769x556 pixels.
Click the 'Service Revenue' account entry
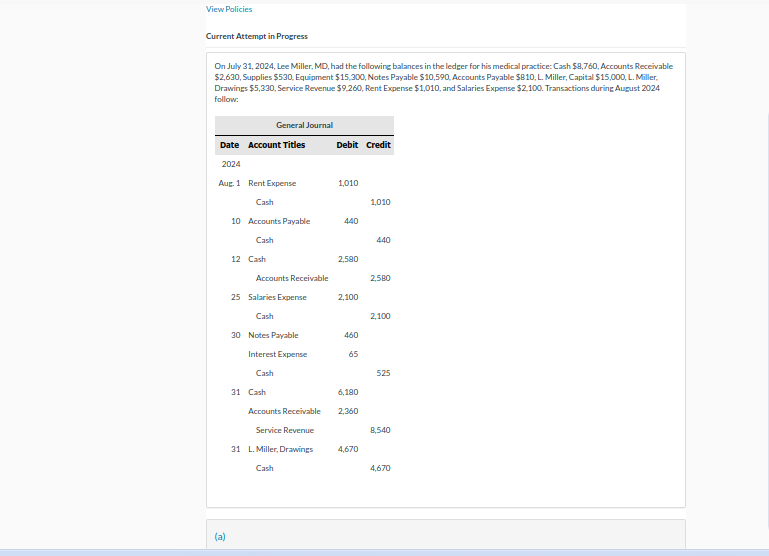point(285,430)
